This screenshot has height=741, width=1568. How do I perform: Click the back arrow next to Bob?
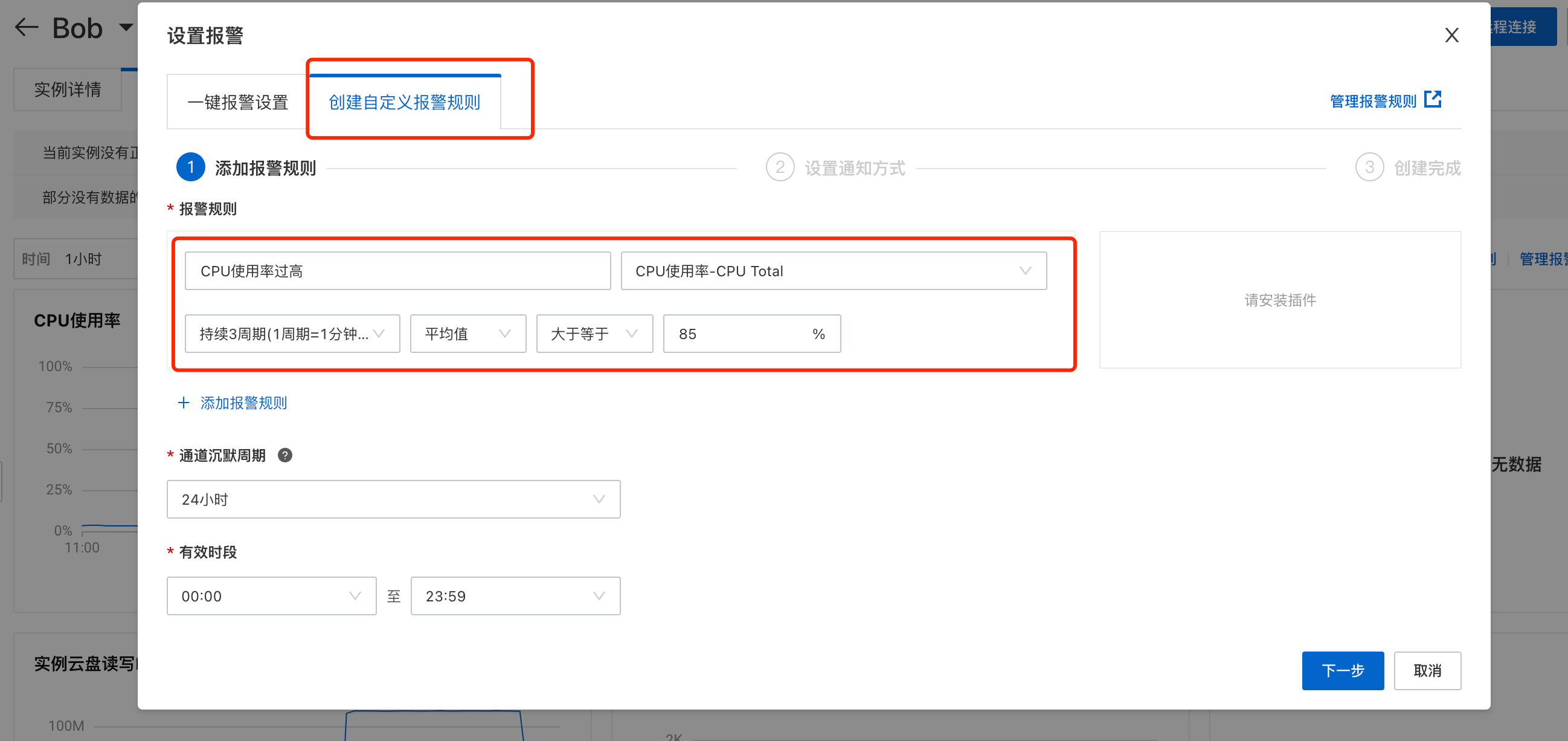tap(26, 27)
